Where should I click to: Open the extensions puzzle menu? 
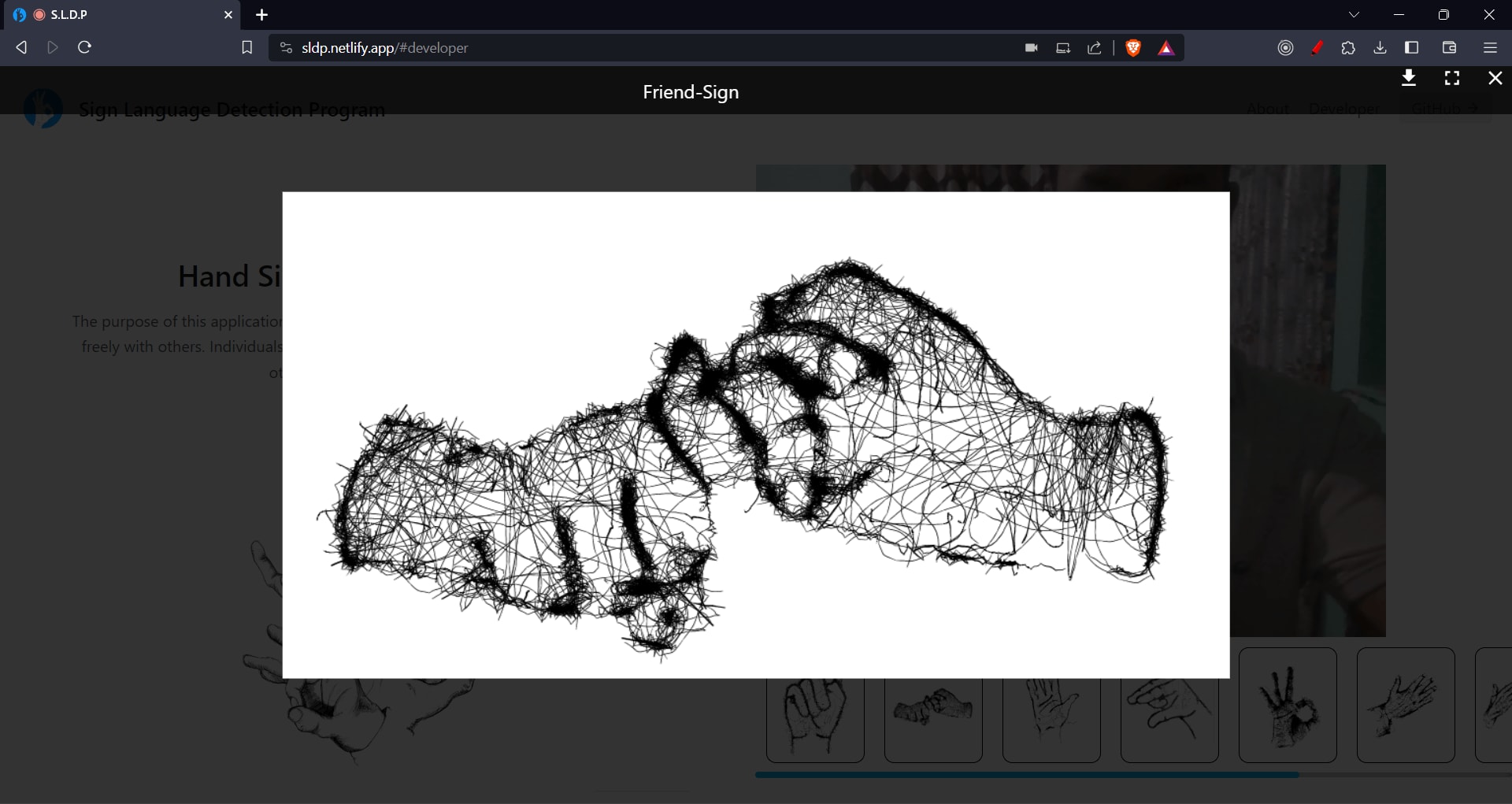(1348, 48)
